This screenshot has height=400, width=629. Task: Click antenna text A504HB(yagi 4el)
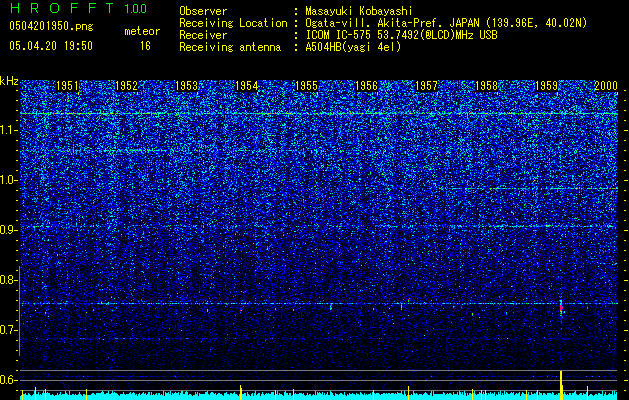[353, 47]
